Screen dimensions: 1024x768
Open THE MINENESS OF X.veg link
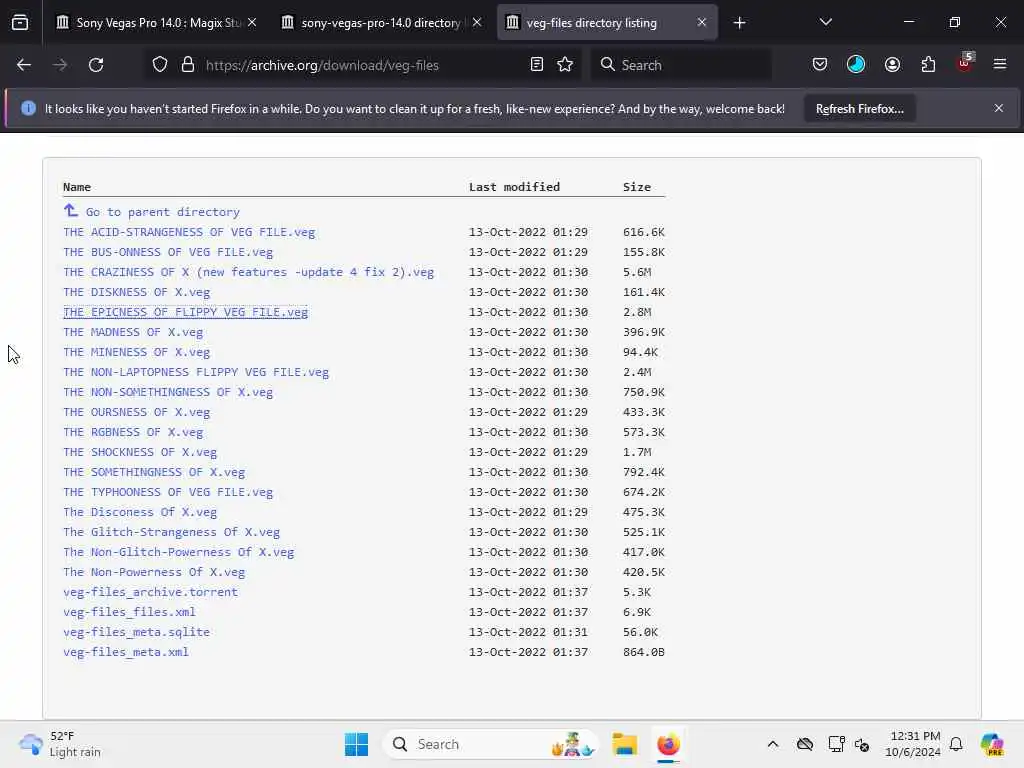tap(136, 352)
